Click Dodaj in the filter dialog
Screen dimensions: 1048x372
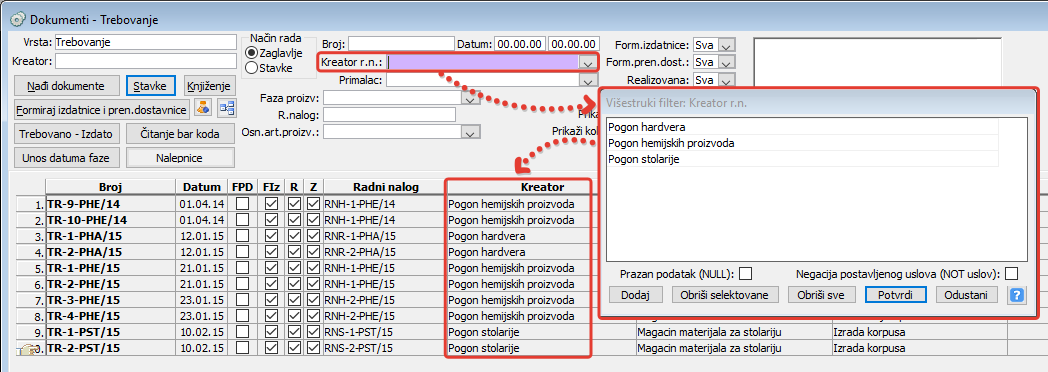636,295
